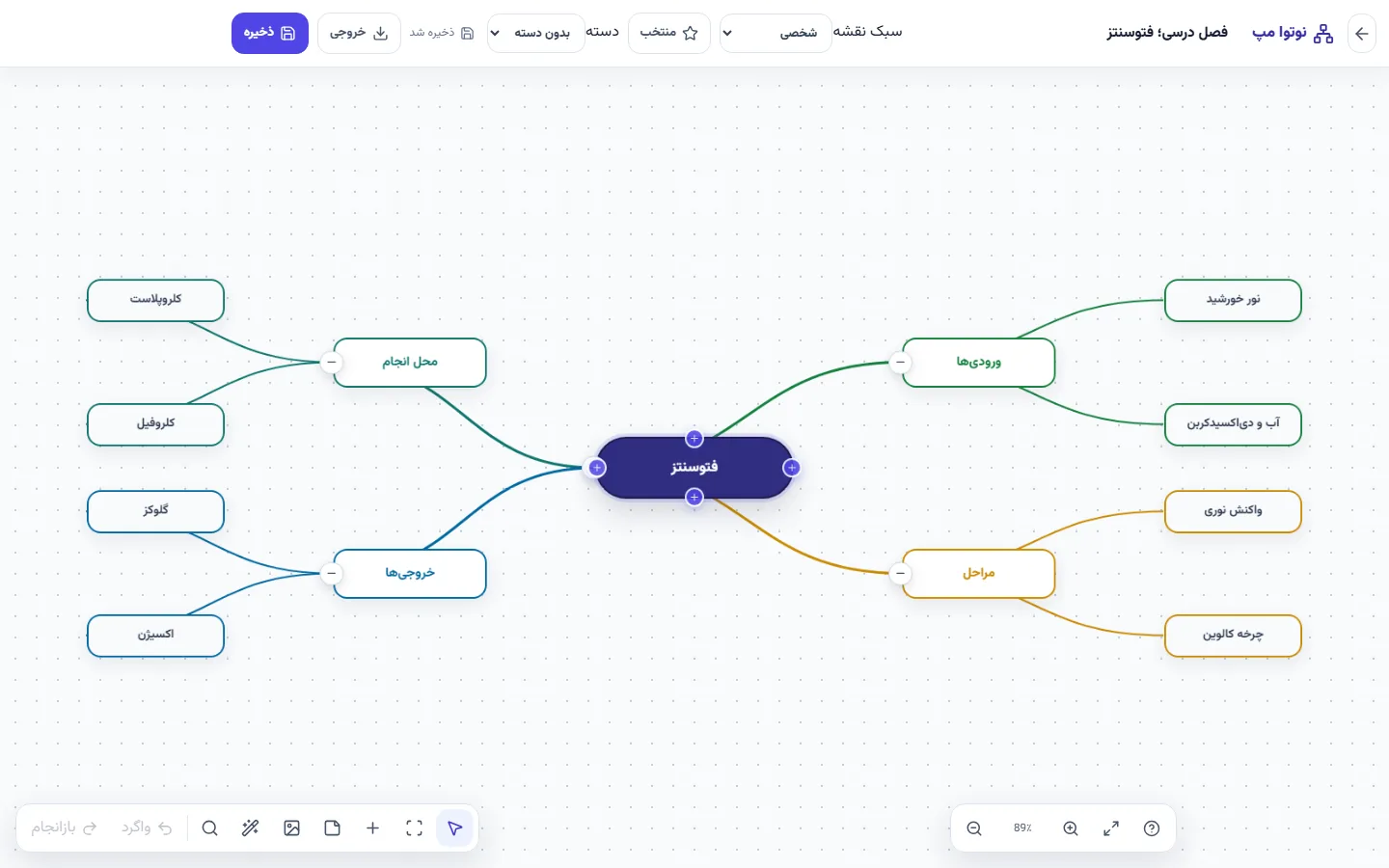Select the pointer selection tool
The image size is (1389, 868).
(x=455, y=828)
